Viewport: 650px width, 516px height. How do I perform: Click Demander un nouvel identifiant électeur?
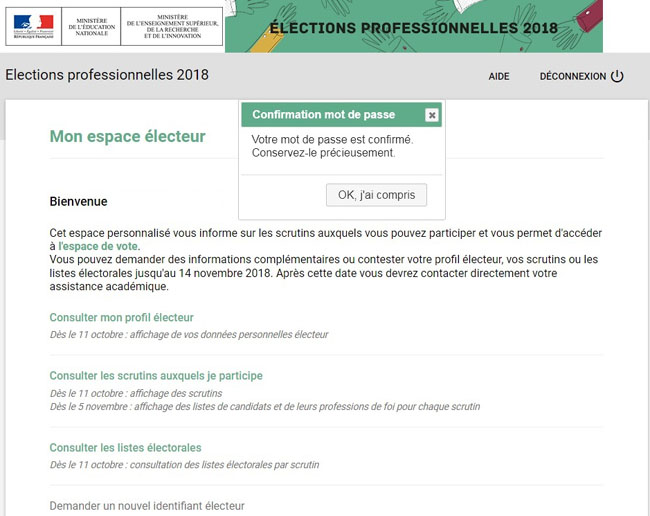[x=147, y=506]
